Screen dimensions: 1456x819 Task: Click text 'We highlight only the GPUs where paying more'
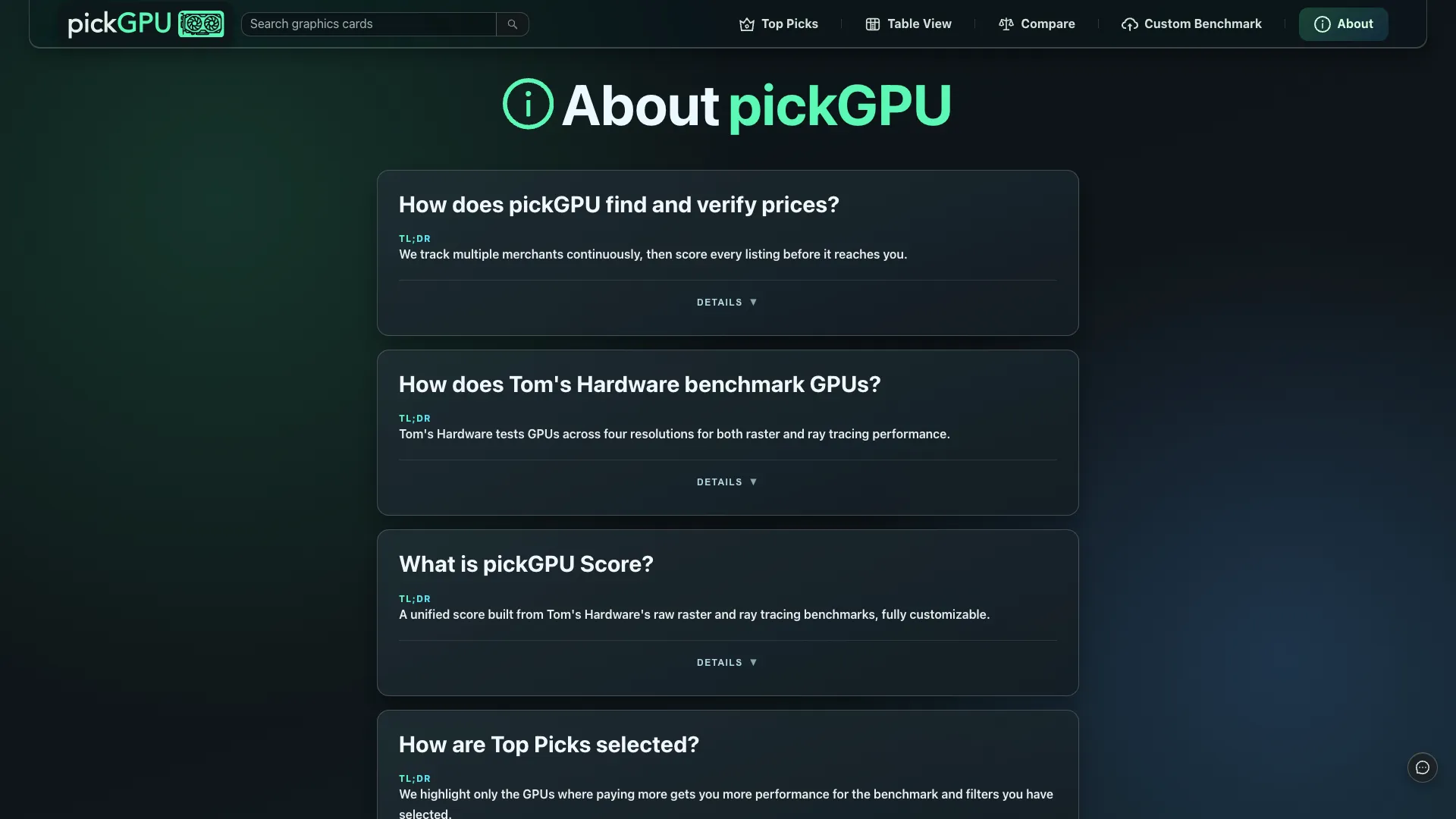[535, 794]
